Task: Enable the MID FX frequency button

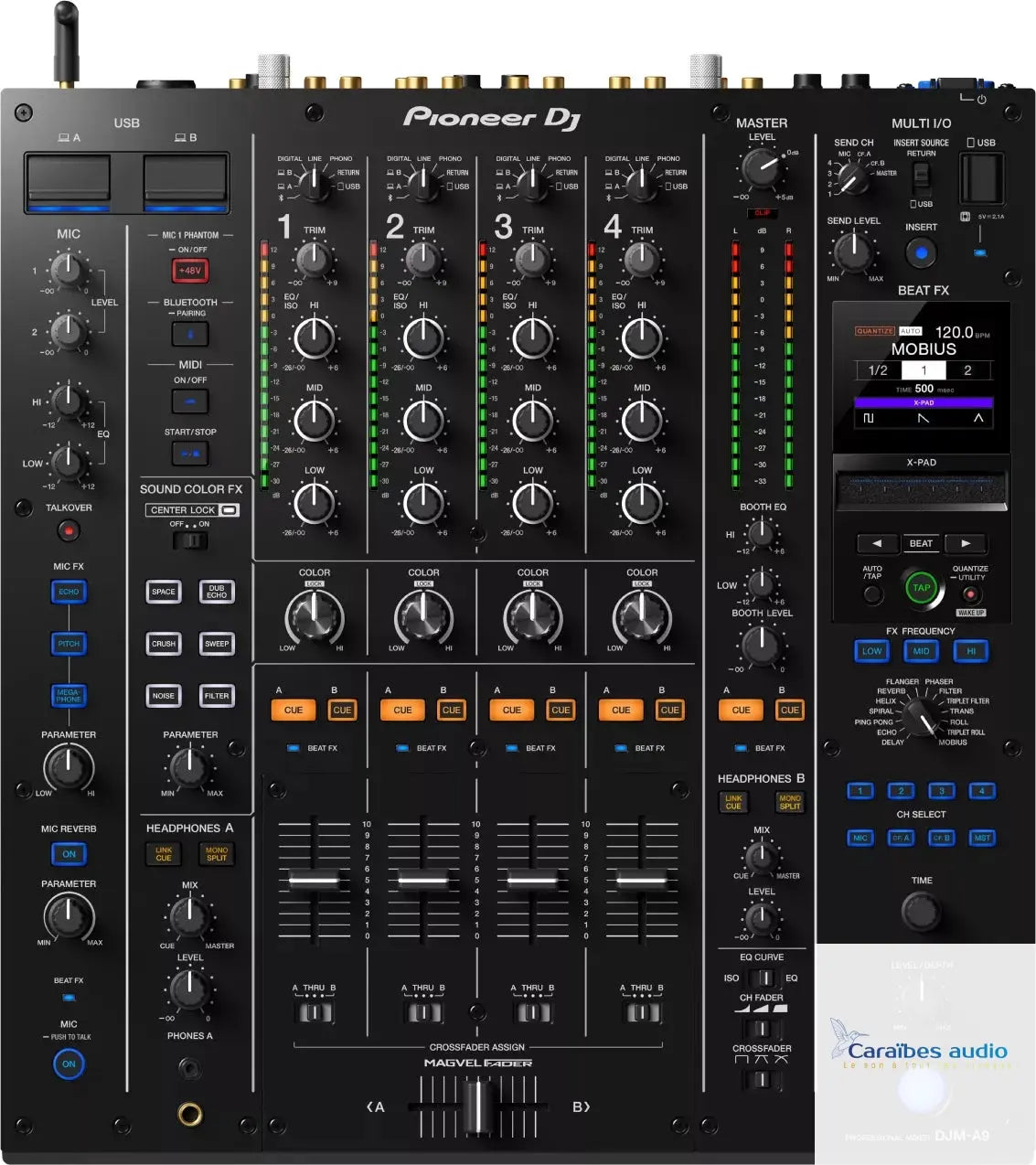Action: click(x=921, y=651)
